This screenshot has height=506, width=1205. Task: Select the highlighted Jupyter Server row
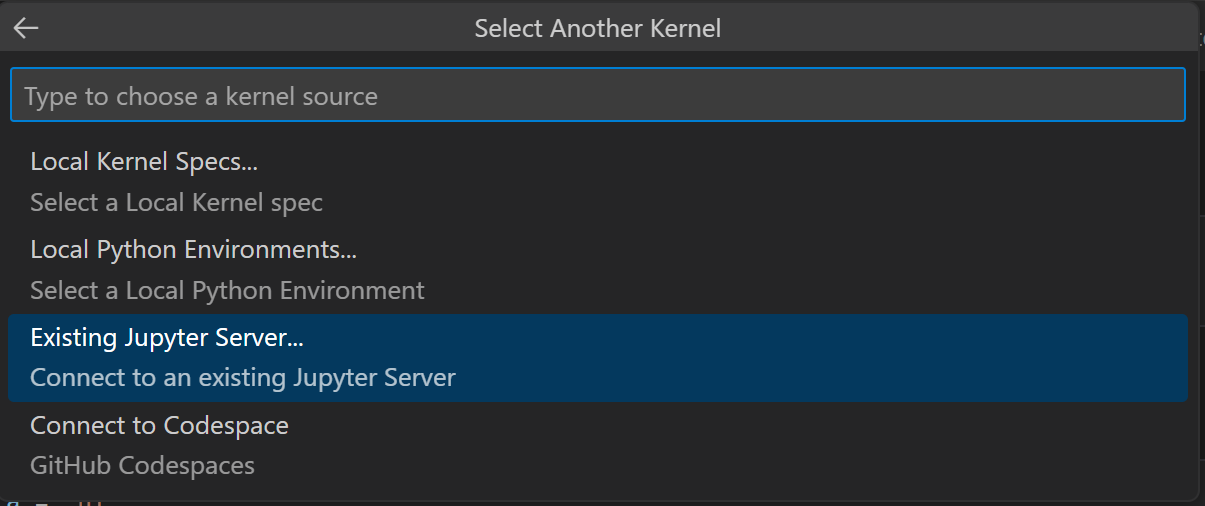(x=597, y=358)
